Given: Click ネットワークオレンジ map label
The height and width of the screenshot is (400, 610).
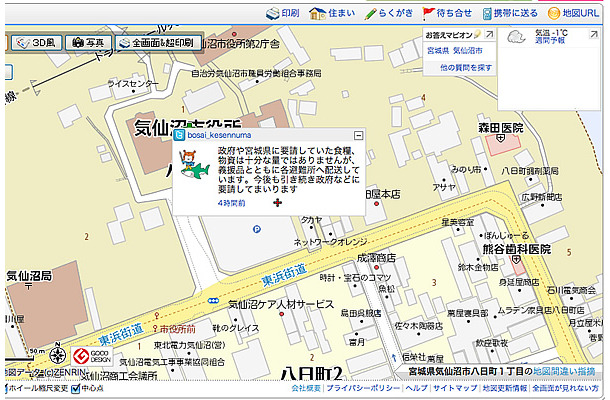Looking at the screenshot, I should [x=330, y=242].
